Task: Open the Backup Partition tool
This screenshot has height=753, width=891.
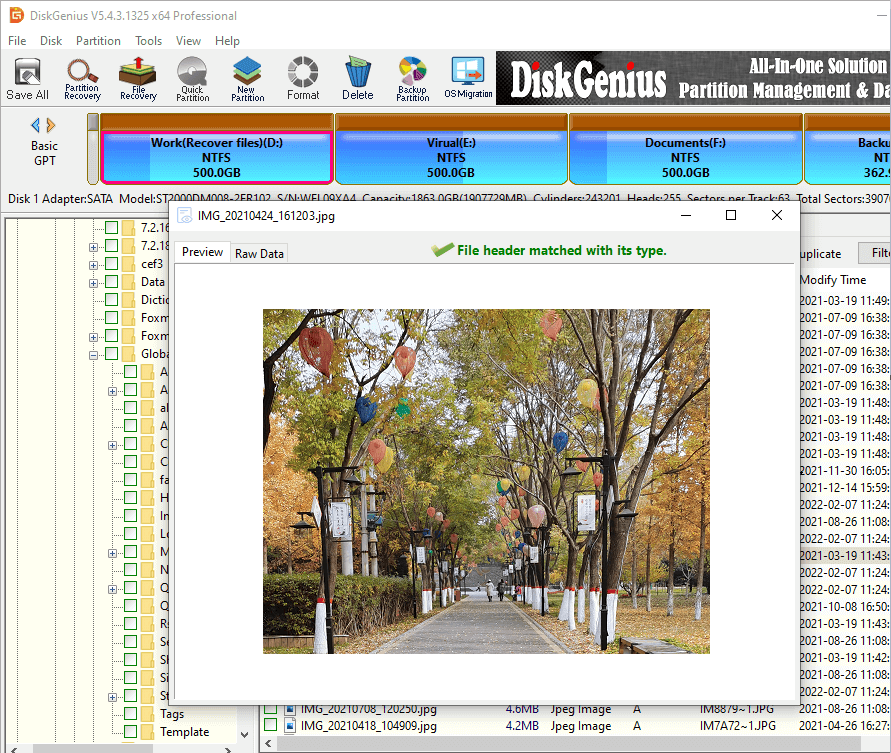Action: pyautogui.click(x=412, y=78)
